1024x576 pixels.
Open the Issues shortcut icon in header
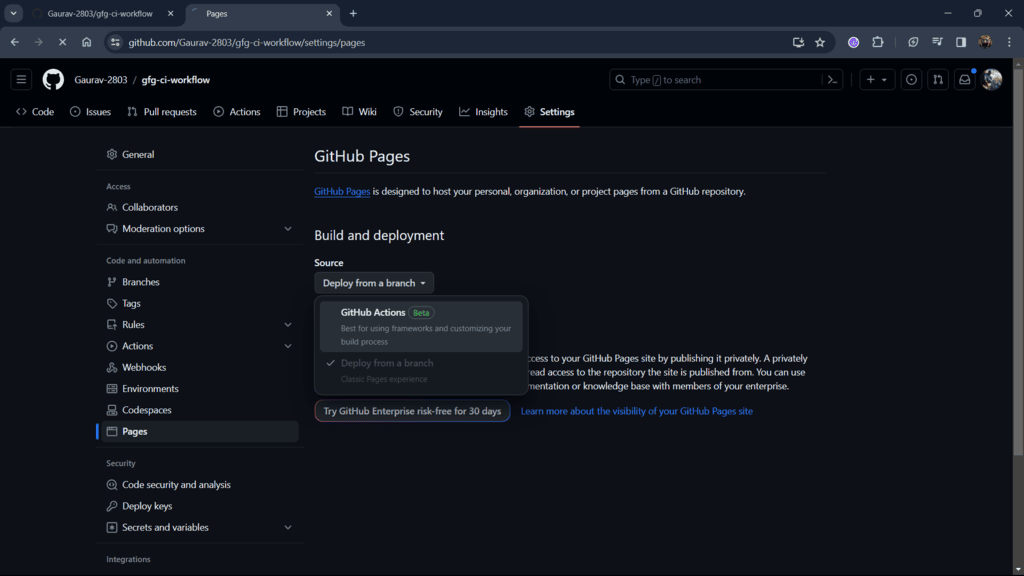911,80
